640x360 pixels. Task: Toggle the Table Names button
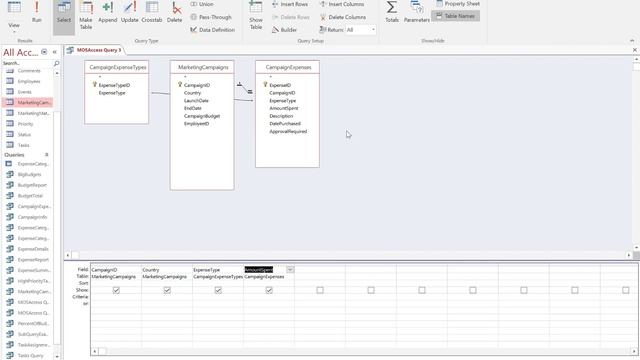456,16
